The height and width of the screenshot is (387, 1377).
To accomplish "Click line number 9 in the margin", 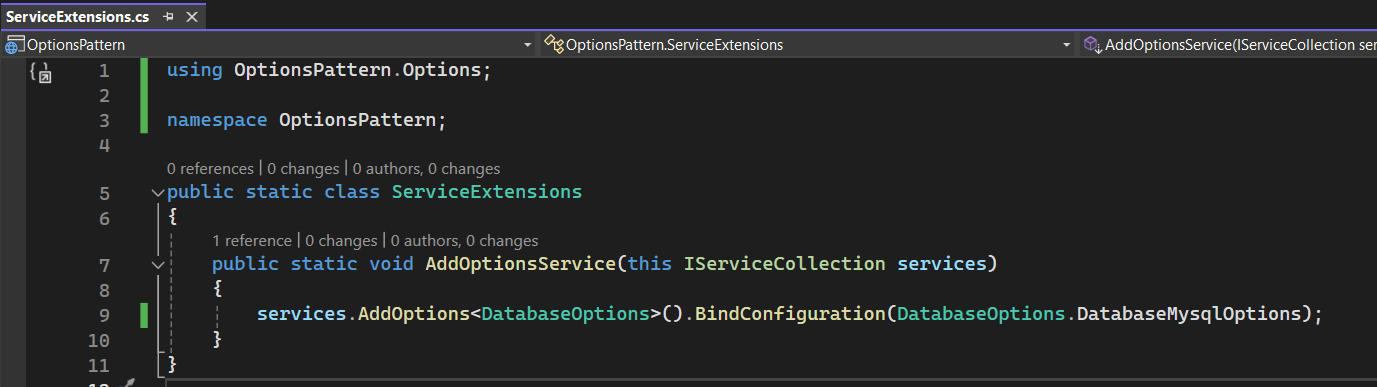I will [x=105, y=314].
